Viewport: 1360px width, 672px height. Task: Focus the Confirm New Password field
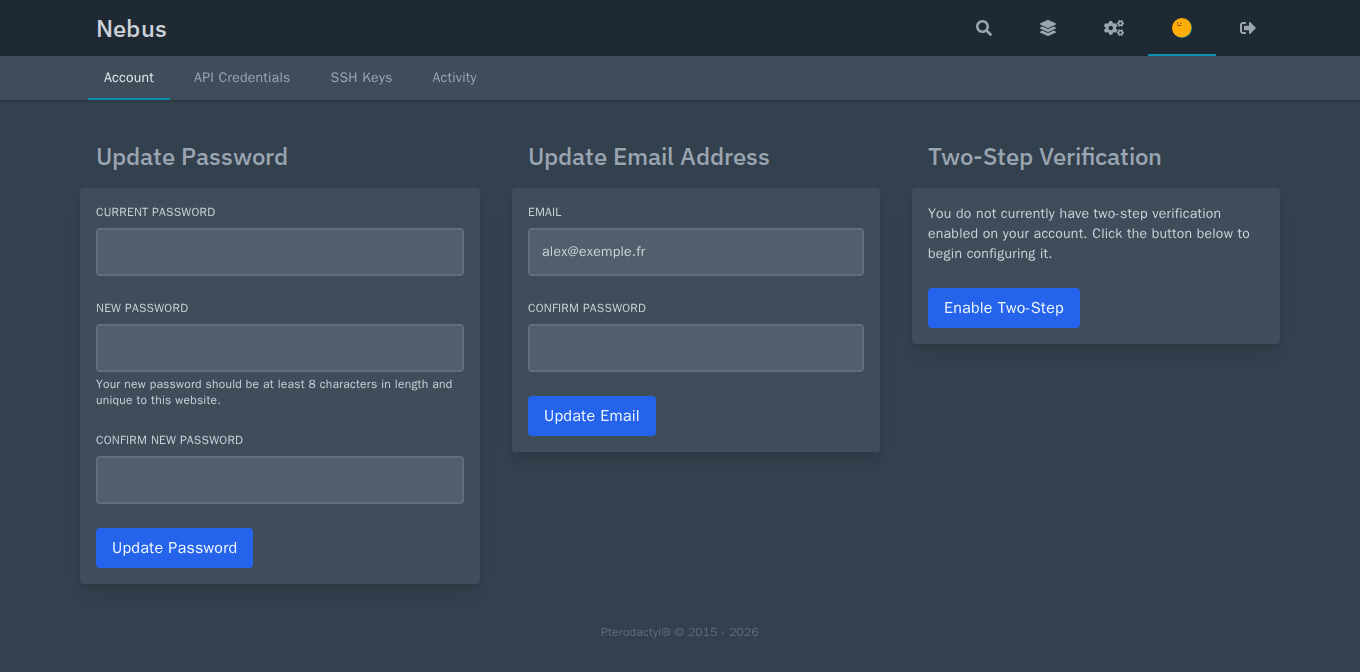tap(280, 480)
